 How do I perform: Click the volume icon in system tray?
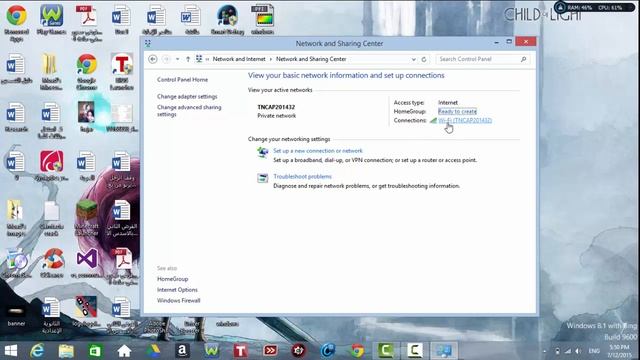[578, 351]
